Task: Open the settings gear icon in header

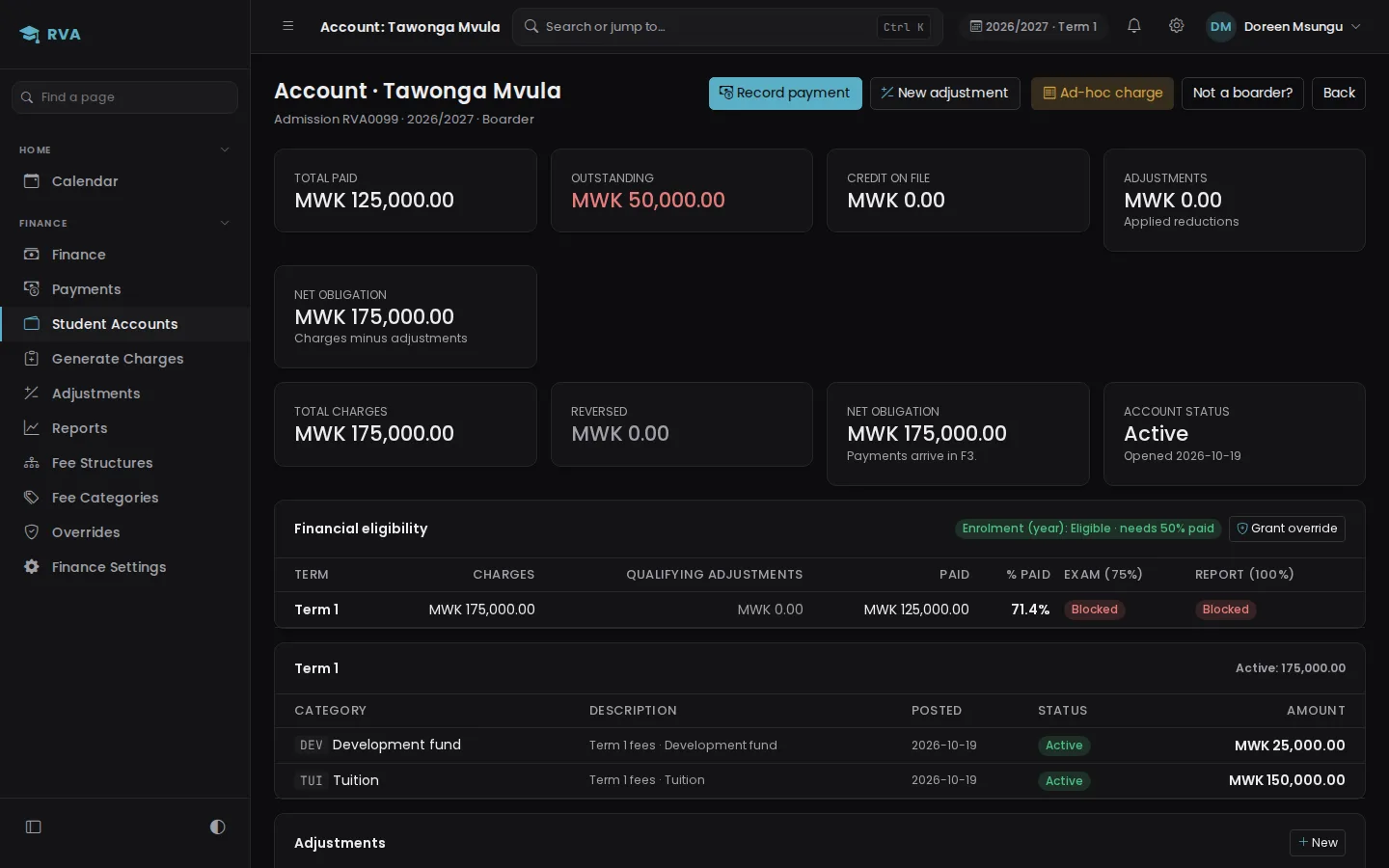Action: [x=1176, y=26]
